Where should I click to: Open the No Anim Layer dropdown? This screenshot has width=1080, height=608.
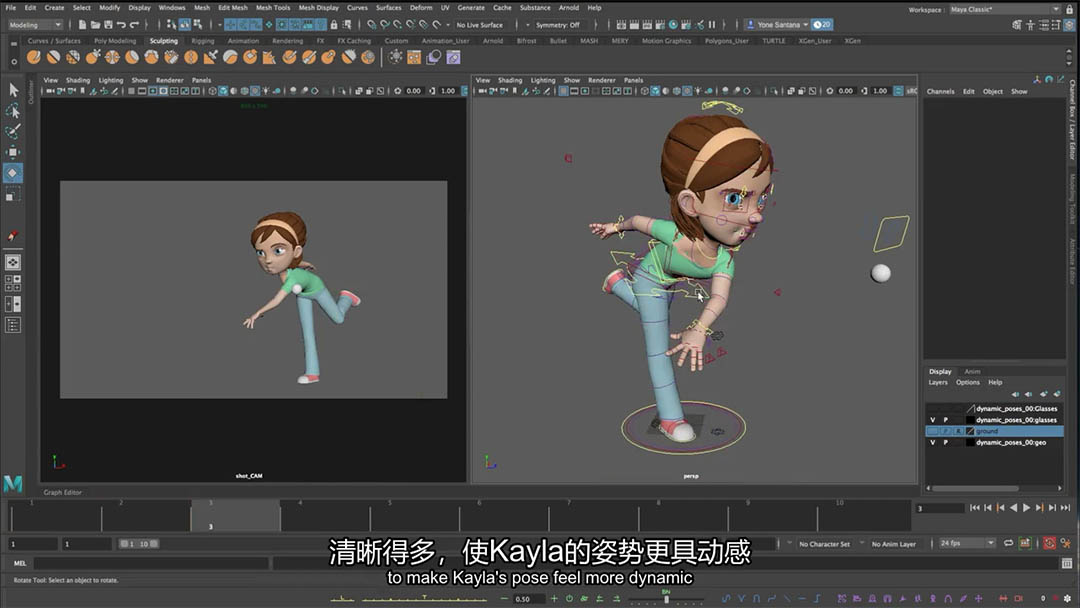pos(894,544)
